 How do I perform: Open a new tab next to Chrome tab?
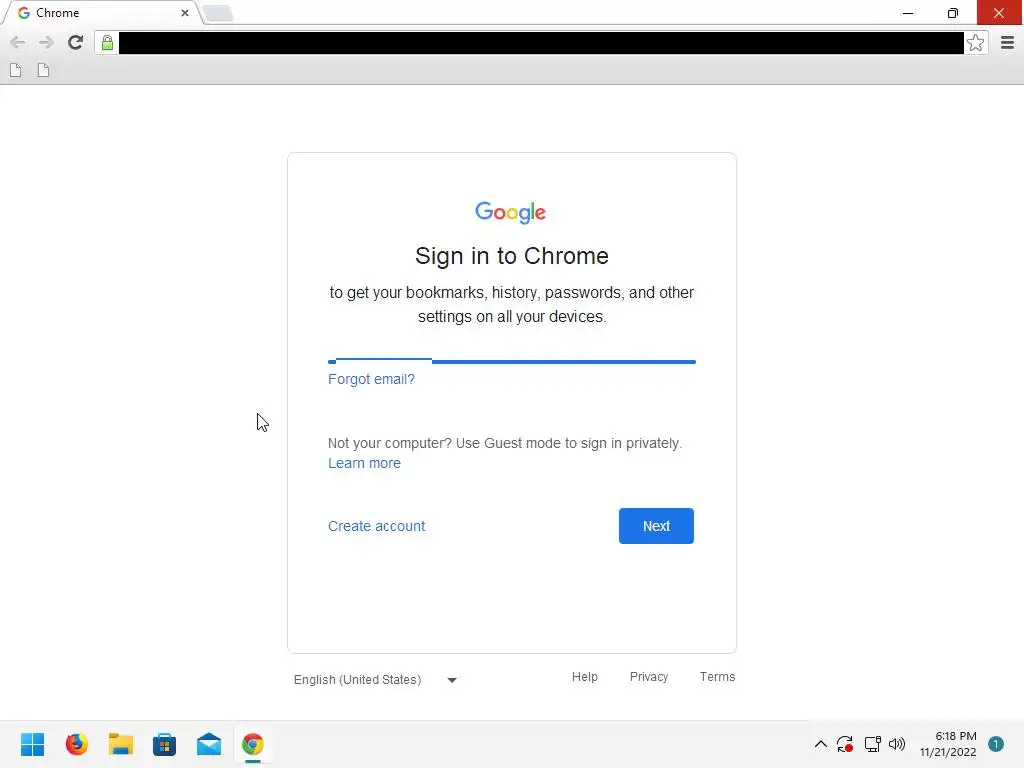coord(217,13)
